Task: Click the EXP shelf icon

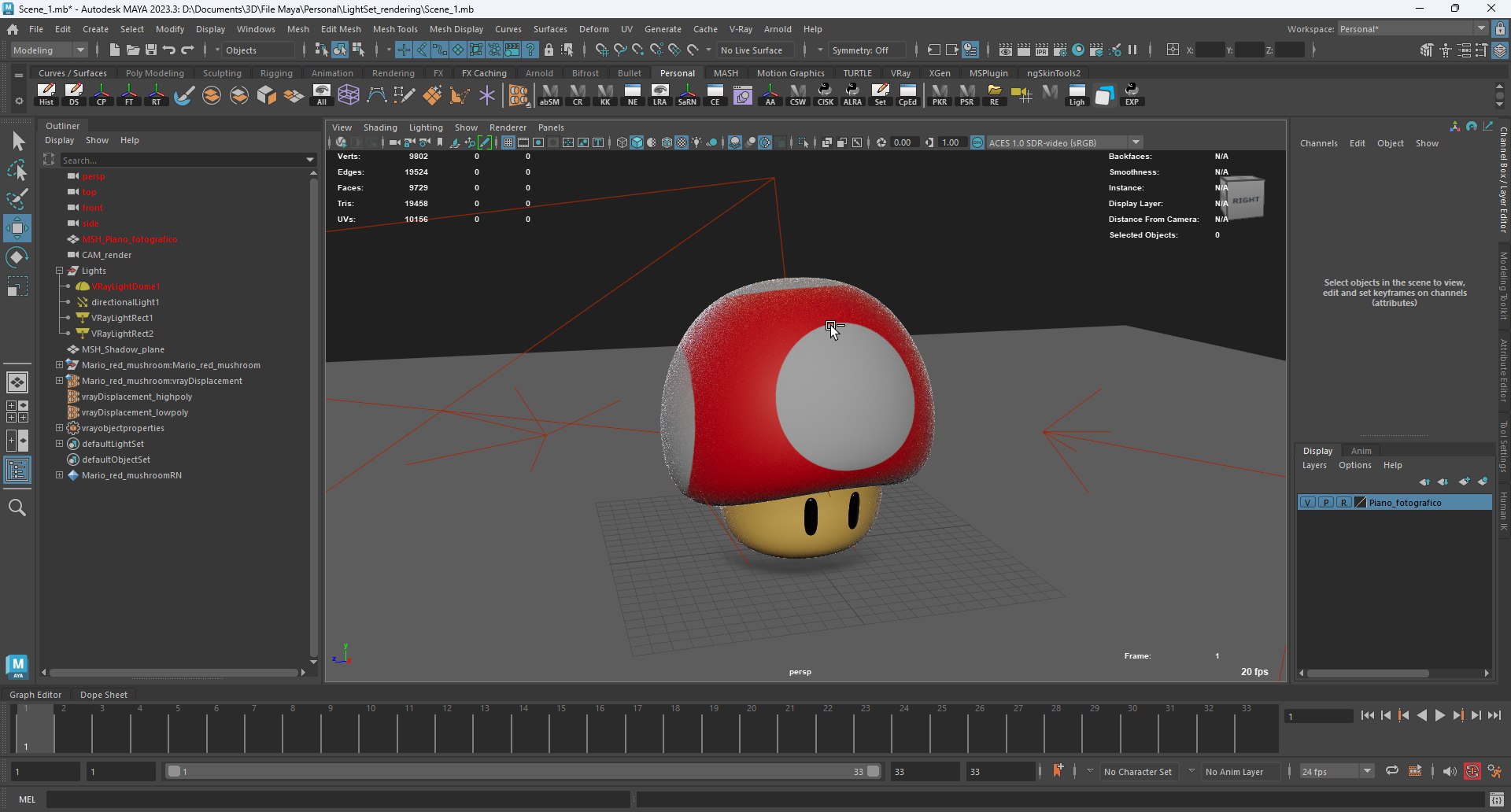Action: 1132,94
